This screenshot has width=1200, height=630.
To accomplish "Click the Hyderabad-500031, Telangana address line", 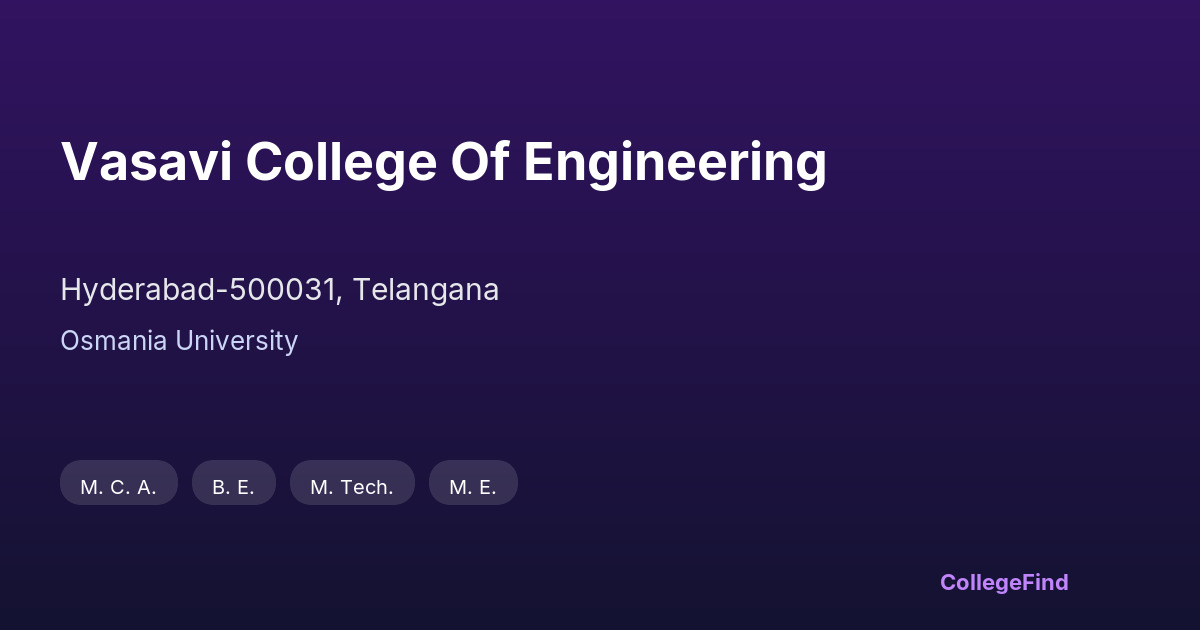I will click(x=279, y=290).
